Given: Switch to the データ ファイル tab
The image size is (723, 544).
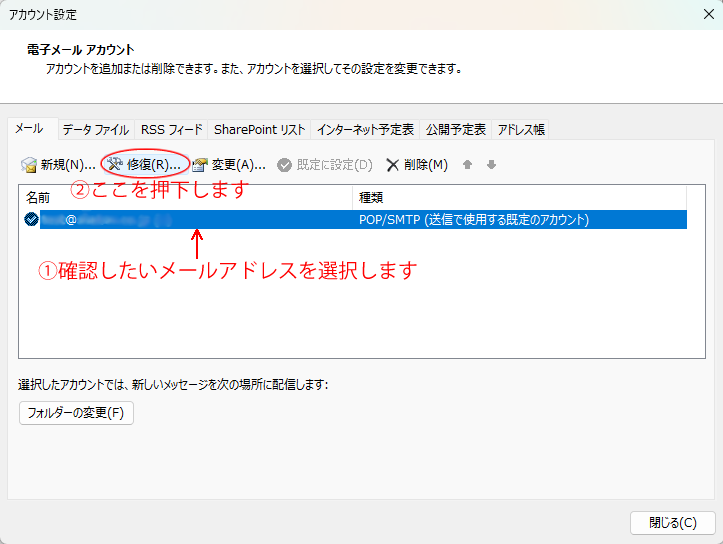Looking at the screenshot, I should click(95, 130).
